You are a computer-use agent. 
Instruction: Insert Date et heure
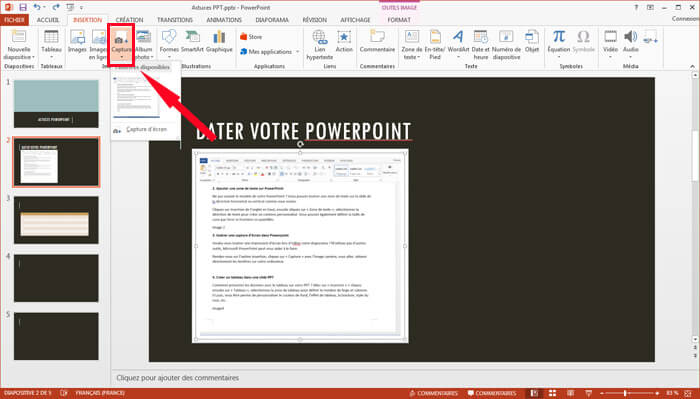pyautogui.click(x=480, y=44)
